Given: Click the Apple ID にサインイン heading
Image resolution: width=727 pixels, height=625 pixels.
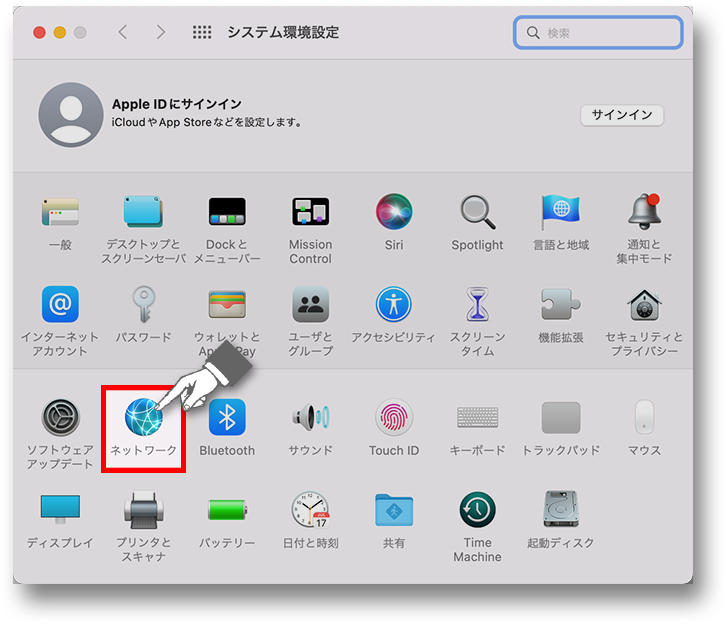Looking at the screenshot, I should tap(177, 104).
